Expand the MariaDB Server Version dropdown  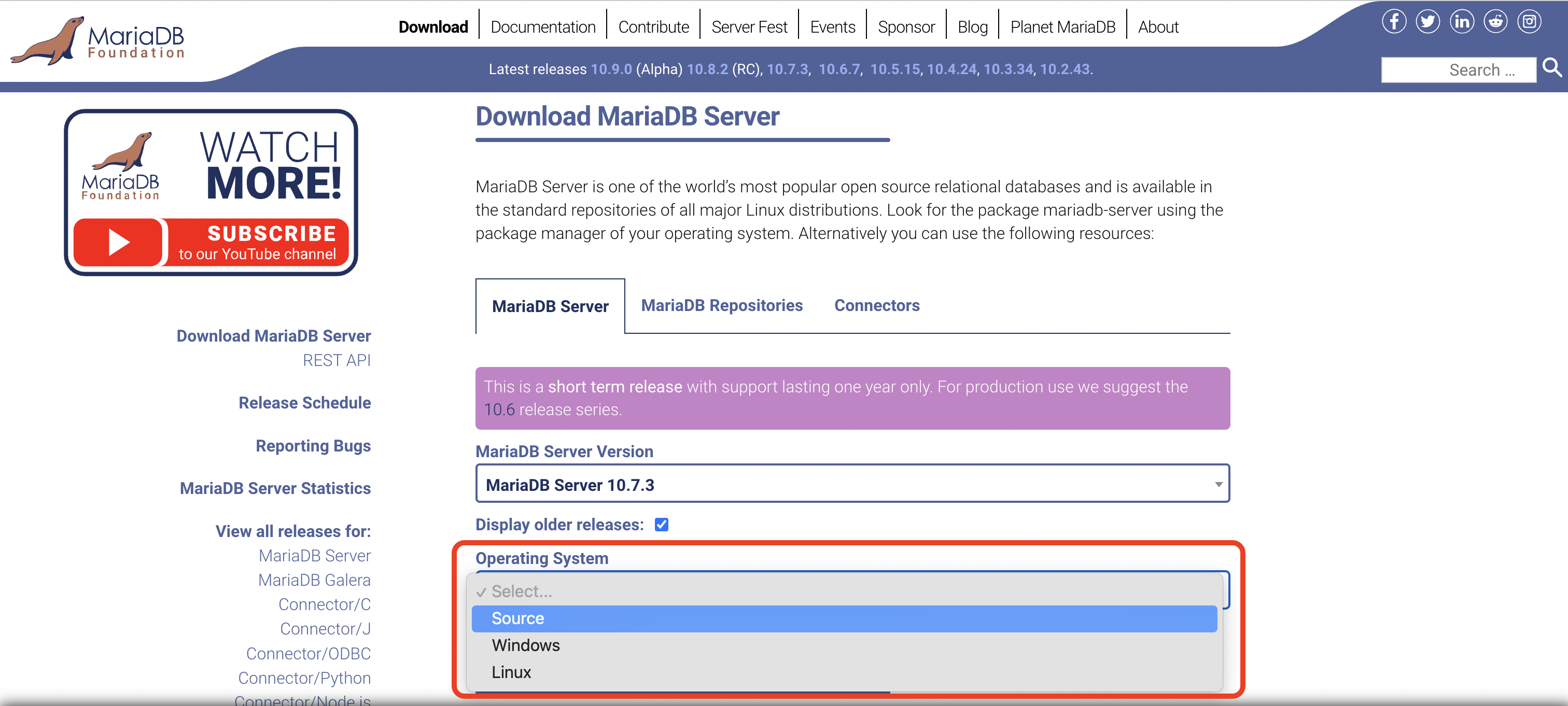[x=852, y=485]
